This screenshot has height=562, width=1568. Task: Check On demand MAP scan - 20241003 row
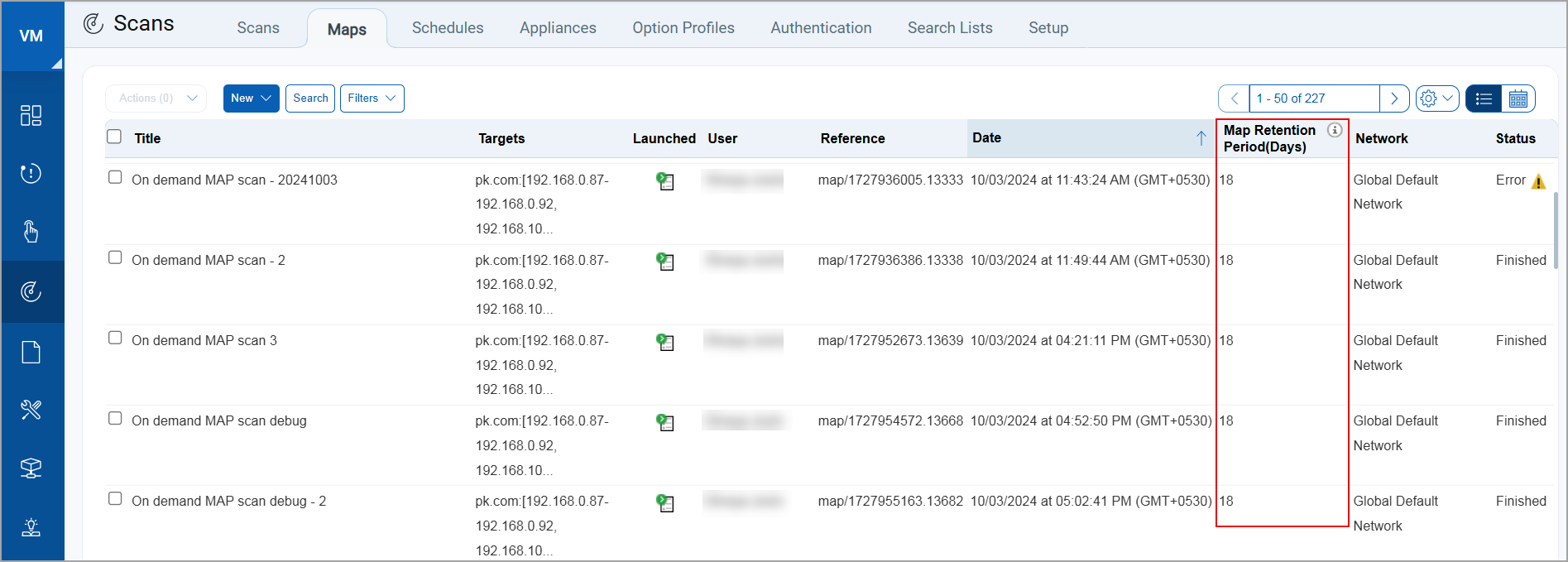115,177
